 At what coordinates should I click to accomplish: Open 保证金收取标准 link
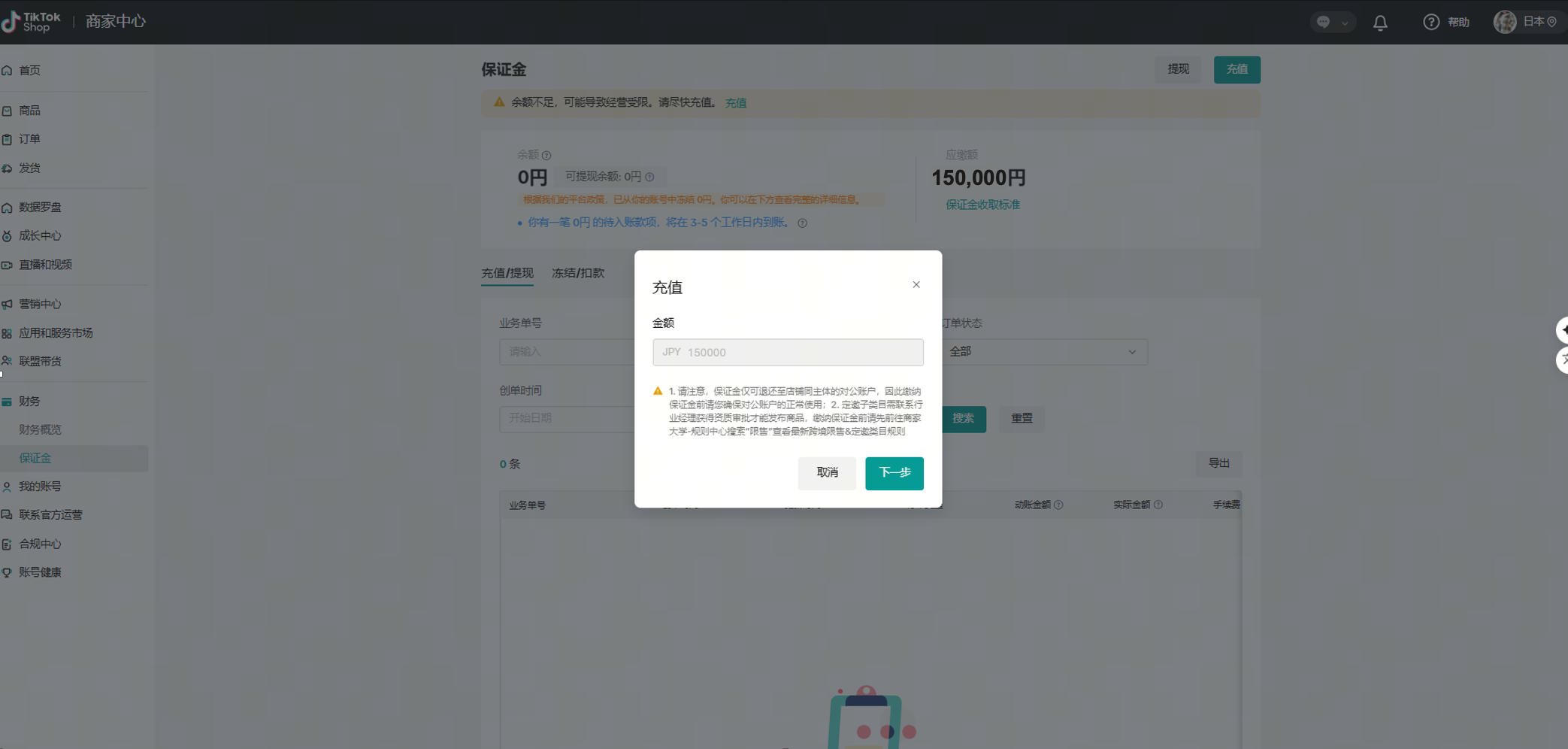[x=982, y=205]
